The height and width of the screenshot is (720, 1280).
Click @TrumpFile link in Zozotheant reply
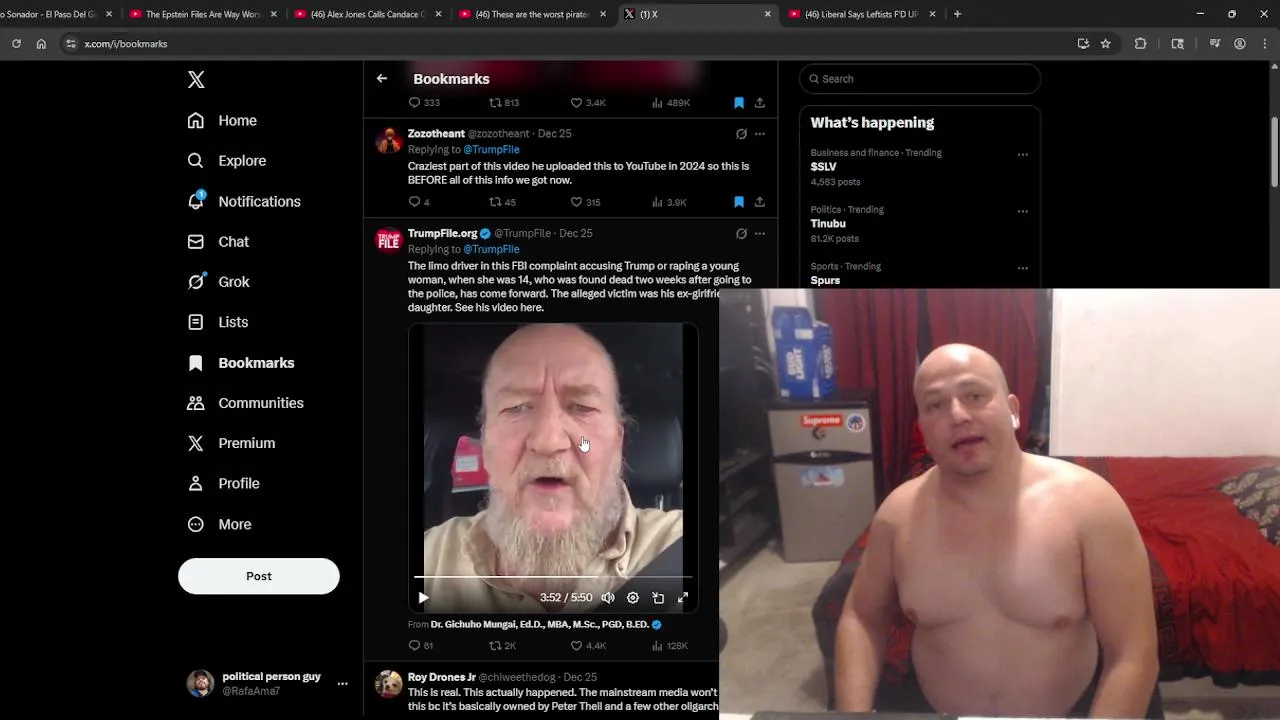[x=491, y=150]
